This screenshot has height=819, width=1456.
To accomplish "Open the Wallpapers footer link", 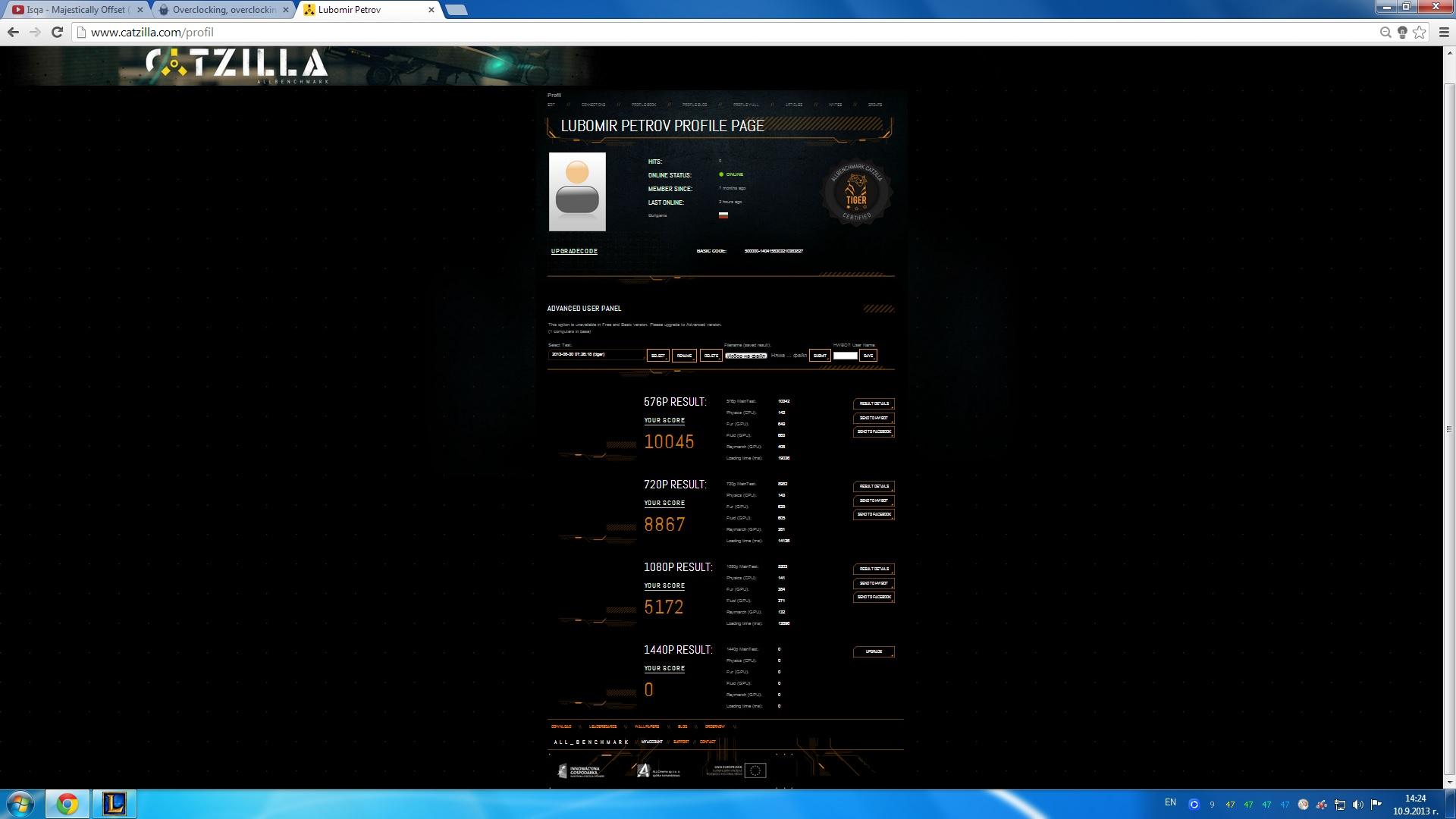I will (x=647, y=726).
